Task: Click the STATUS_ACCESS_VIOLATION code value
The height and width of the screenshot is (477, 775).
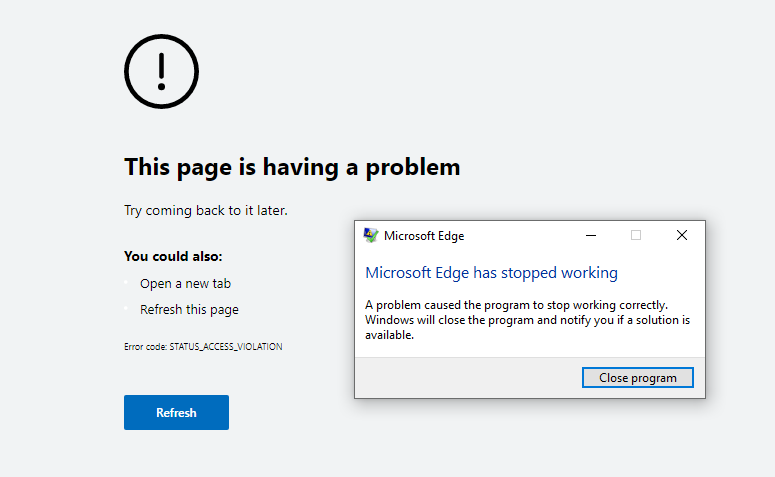Action: tap(226, 347)
